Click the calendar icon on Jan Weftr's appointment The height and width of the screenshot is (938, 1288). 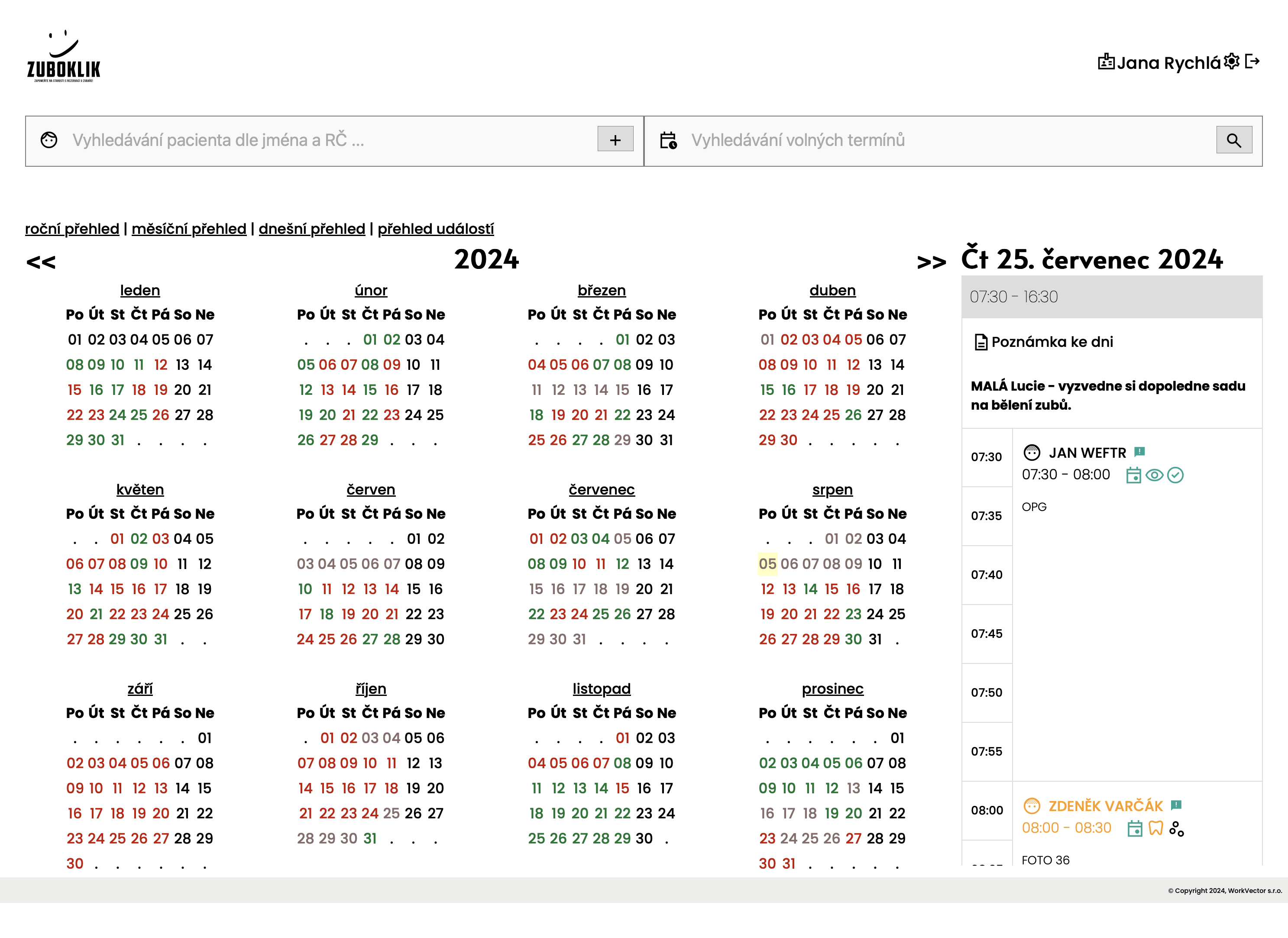pyautogui.click(x=1133, y=475)
